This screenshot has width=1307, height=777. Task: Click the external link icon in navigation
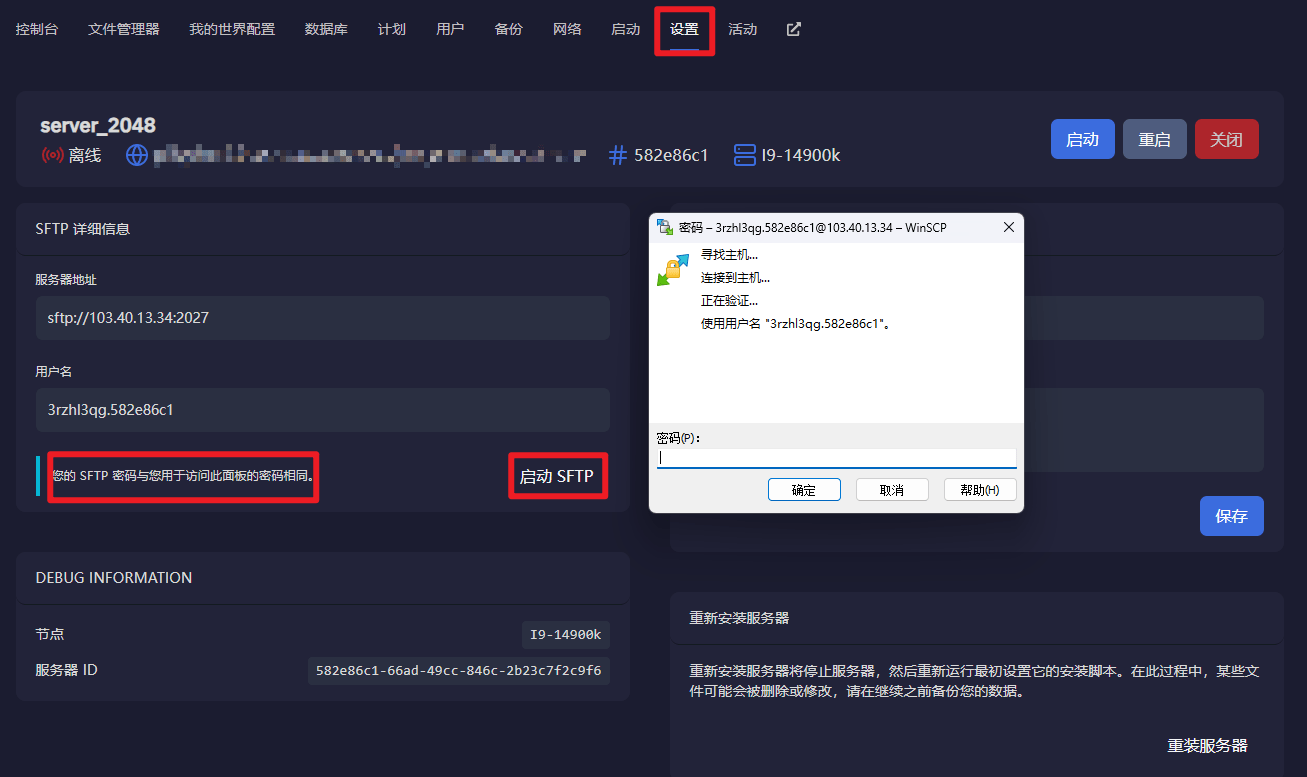click(794, 29)
